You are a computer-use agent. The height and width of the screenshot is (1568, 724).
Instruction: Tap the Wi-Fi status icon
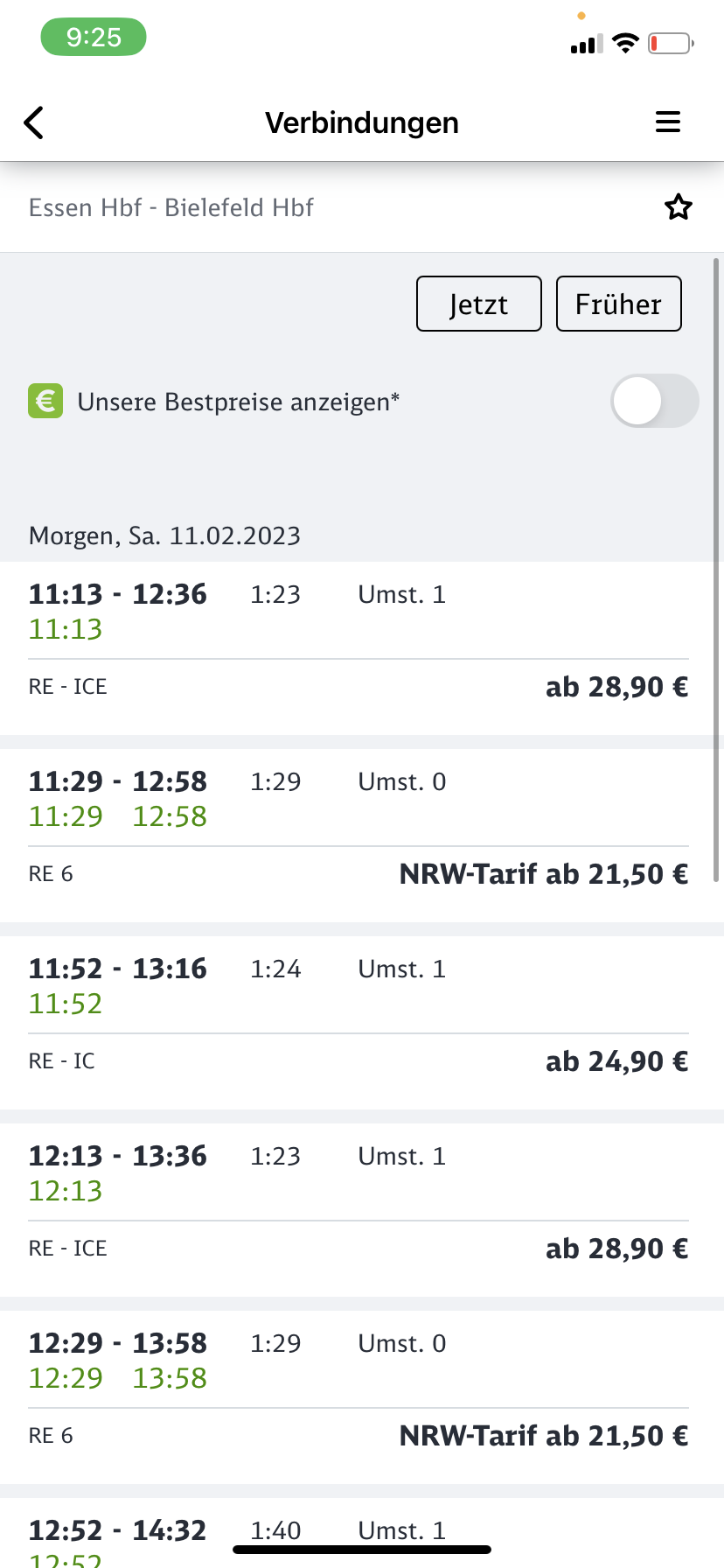(x=626, y=43)
